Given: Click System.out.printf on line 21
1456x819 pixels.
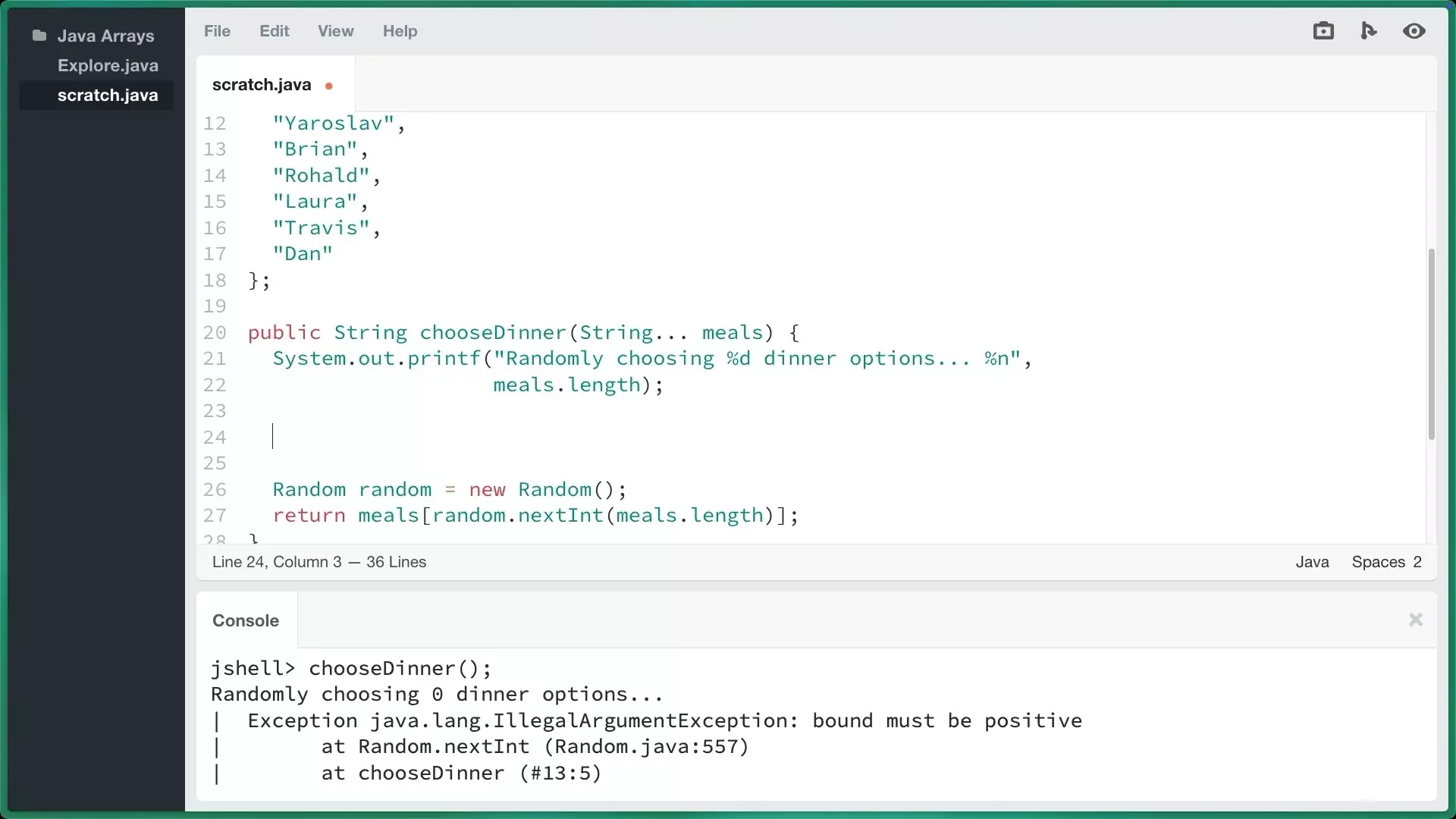Looking at the screenshot, I should click(x=377, y=359).
